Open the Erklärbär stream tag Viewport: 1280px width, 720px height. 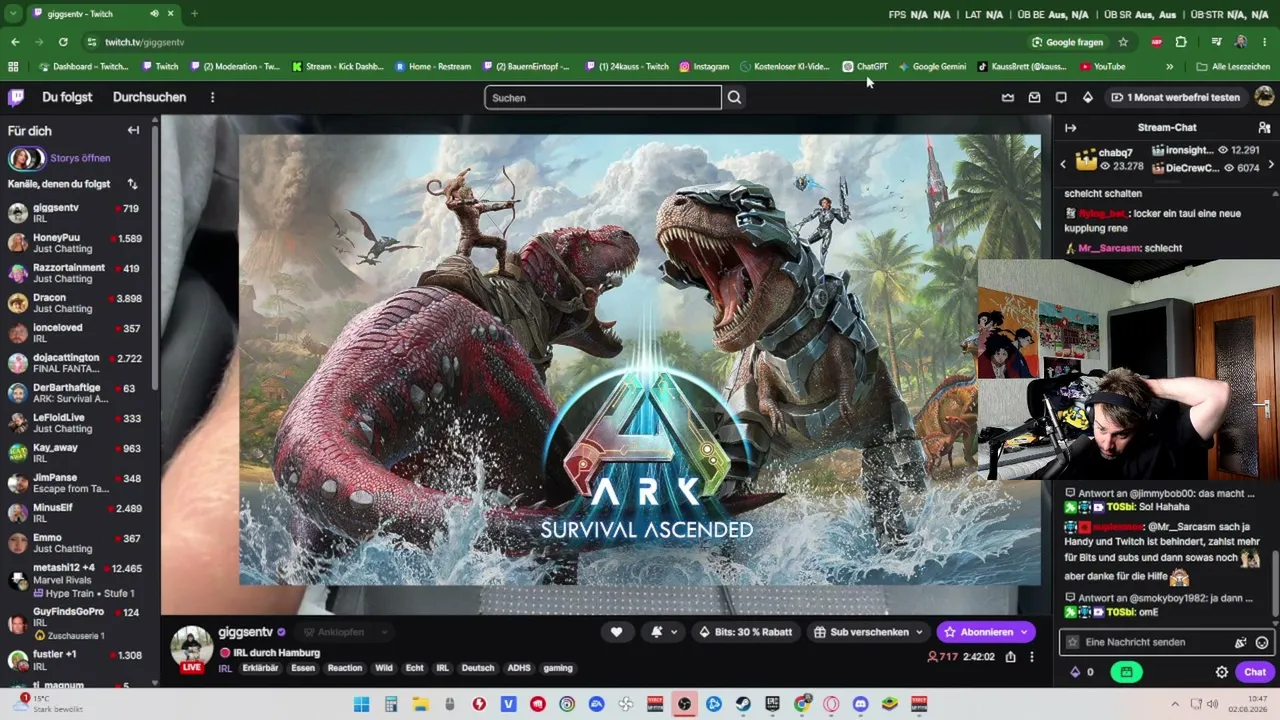tap(260, 668)
